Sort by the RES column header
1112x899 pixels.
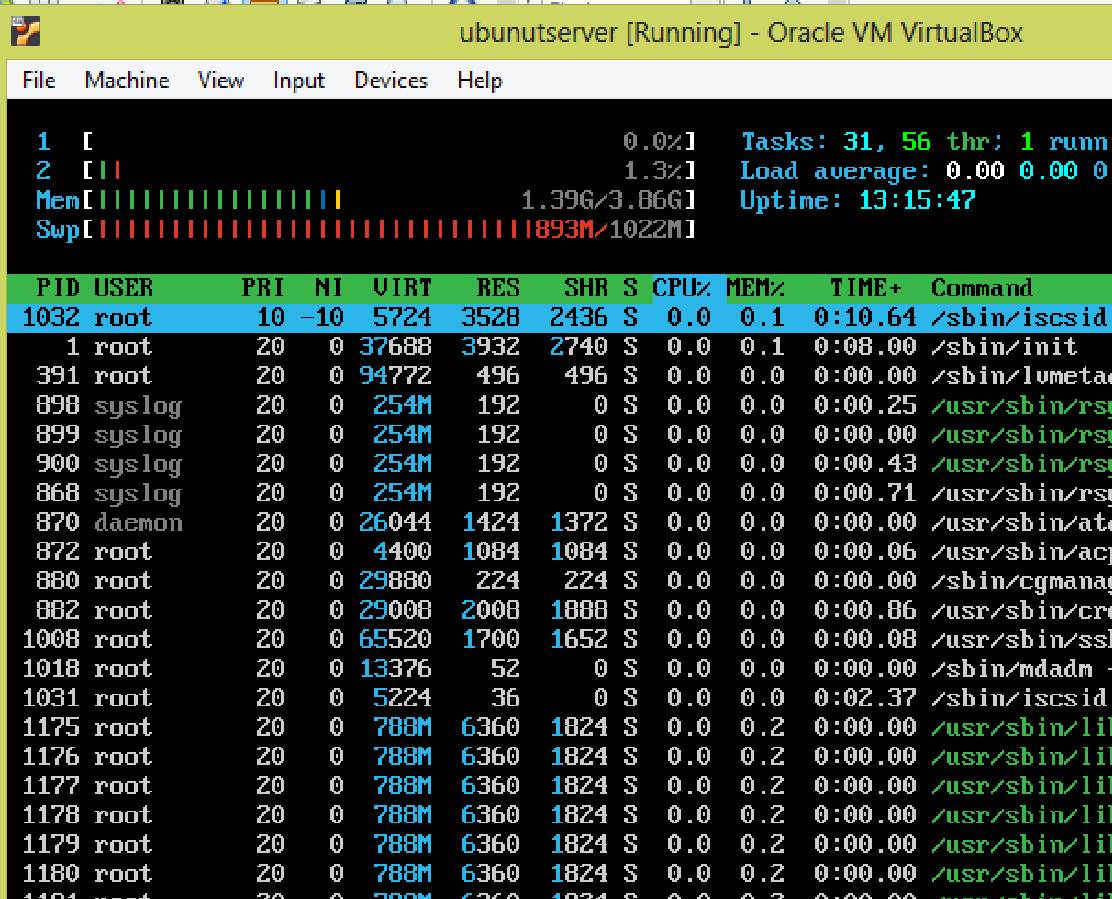click(x=498, y=288)
